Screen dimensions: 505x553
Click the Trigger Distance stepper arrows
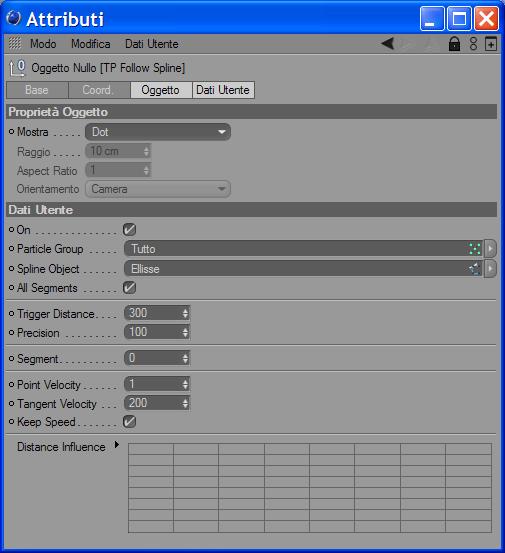pos(185,313)
